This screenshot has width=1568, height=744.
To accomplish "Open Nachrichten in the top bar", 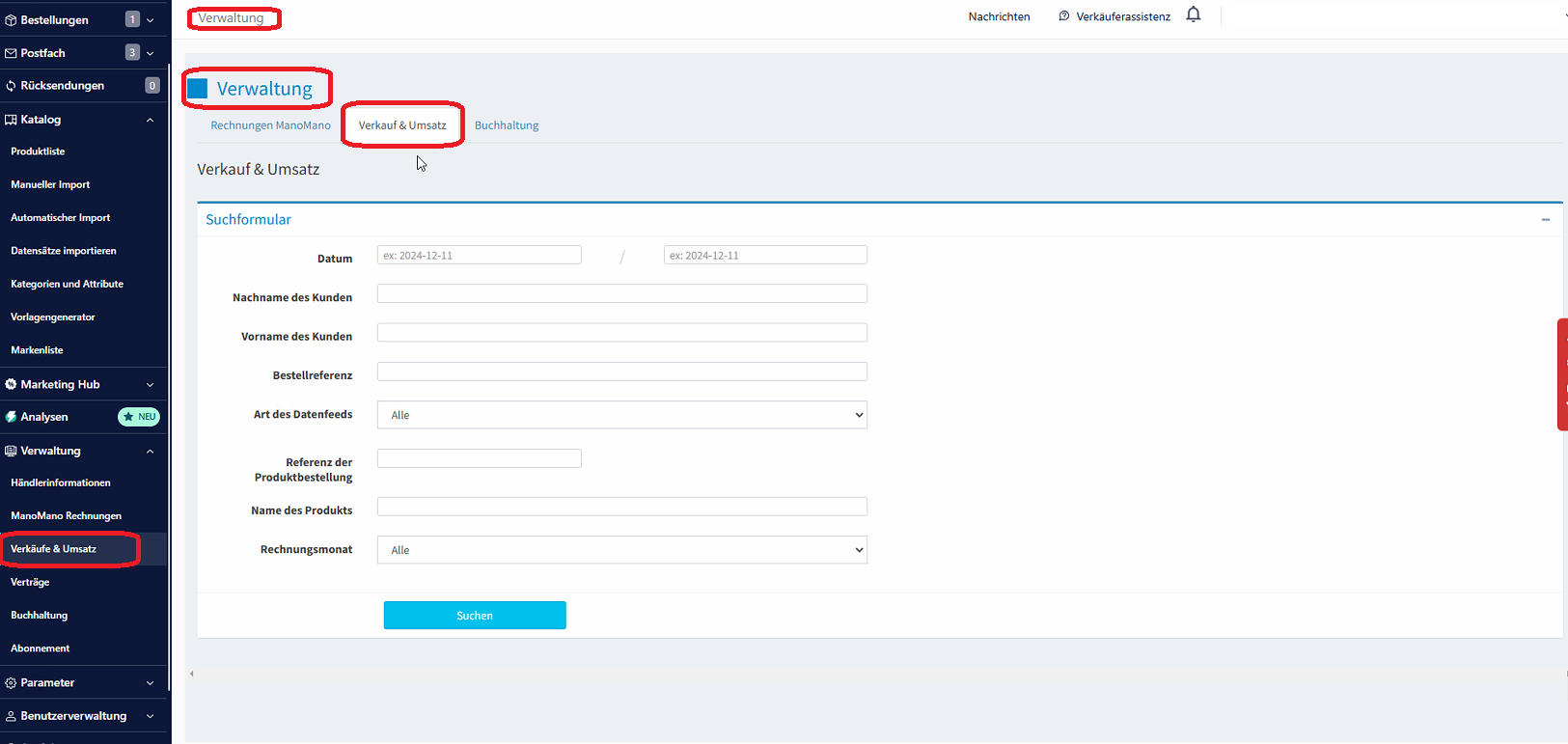I will [999, 16].
